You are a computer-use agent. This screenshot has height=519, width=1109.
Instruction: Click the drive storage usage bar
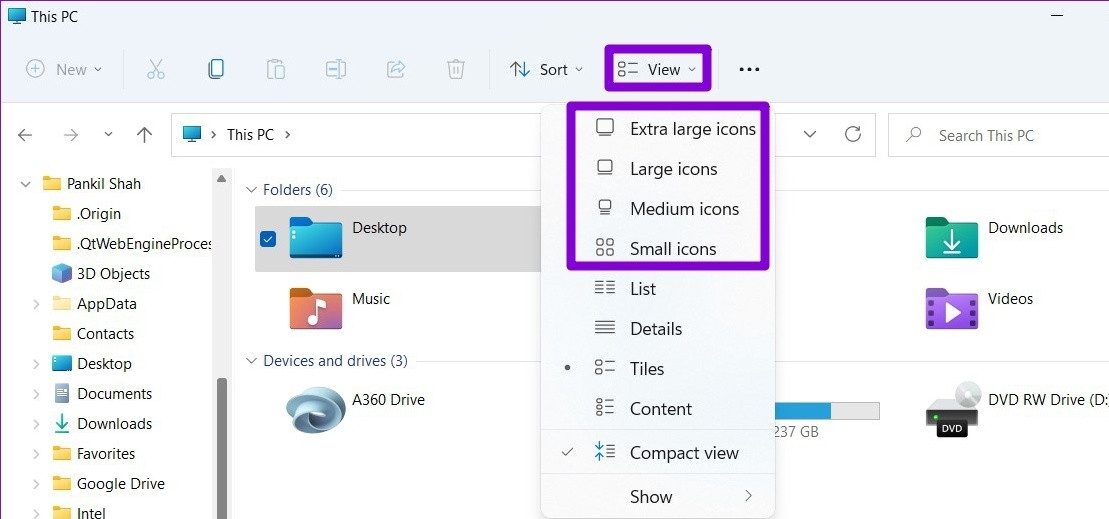pos(828,411)
